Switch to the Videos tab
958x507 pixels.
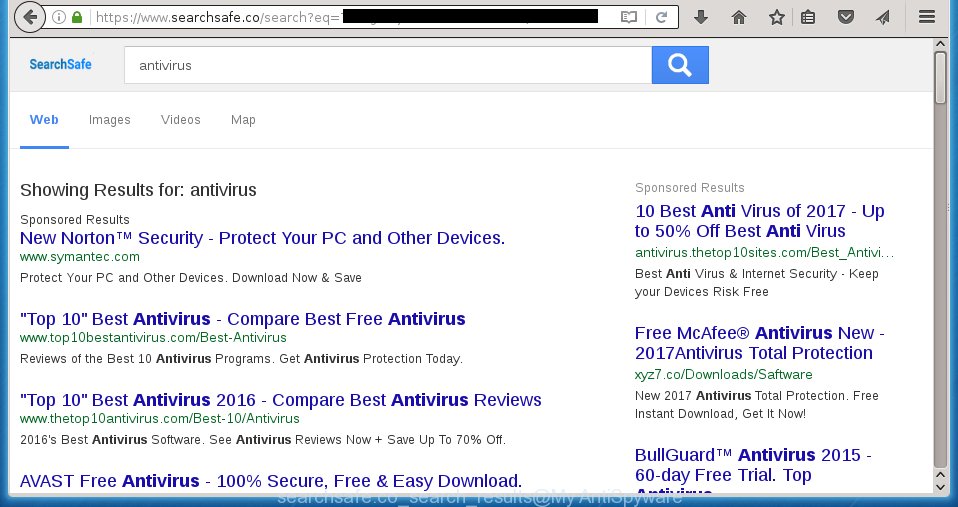(180, 120)
